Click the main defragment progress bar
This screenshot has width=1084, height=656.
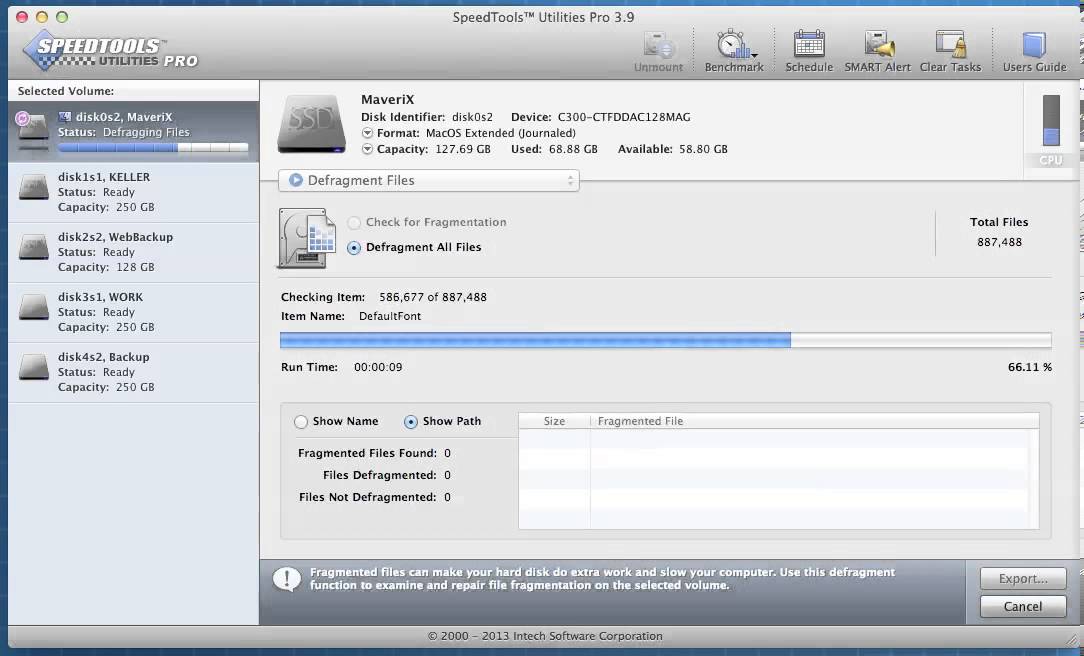[x=666, y=339]
